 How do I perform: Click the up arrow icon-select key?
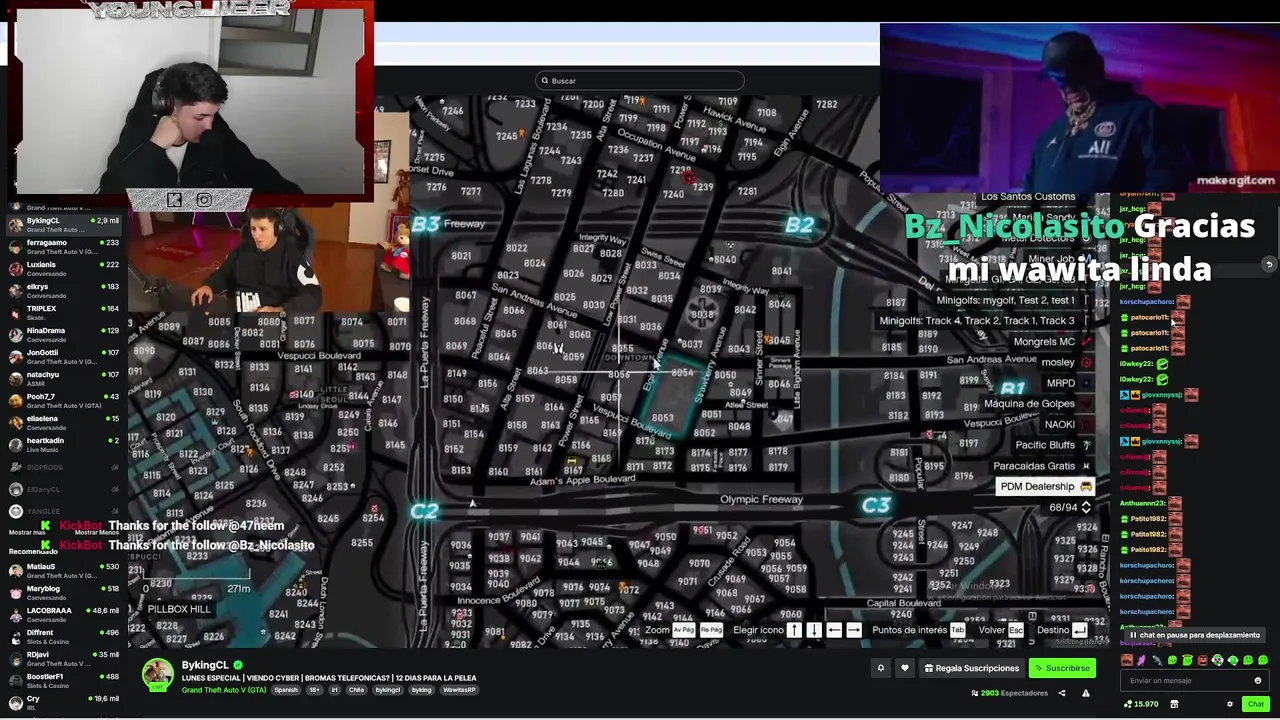[x=794, y=630]
